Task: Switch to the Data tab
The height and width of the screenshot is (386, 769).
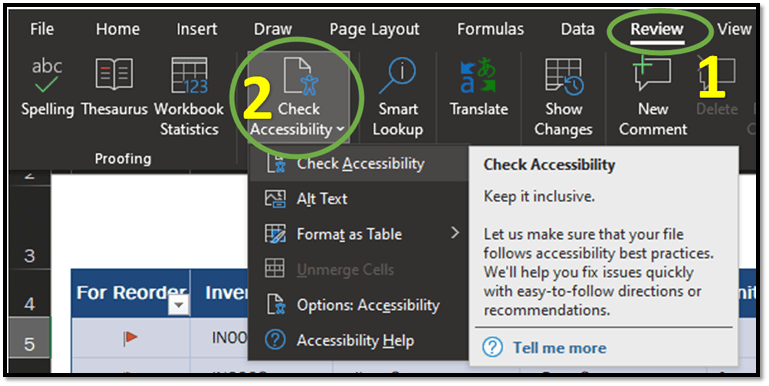Action: point(578,29)
